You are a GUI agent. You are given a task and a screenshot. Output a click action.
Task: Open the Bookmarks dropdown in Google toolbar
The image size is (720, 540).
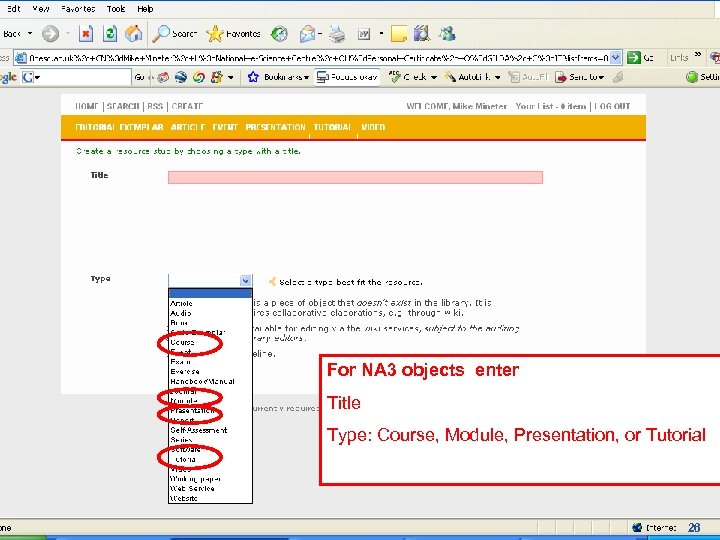click(x=278, y=77)
